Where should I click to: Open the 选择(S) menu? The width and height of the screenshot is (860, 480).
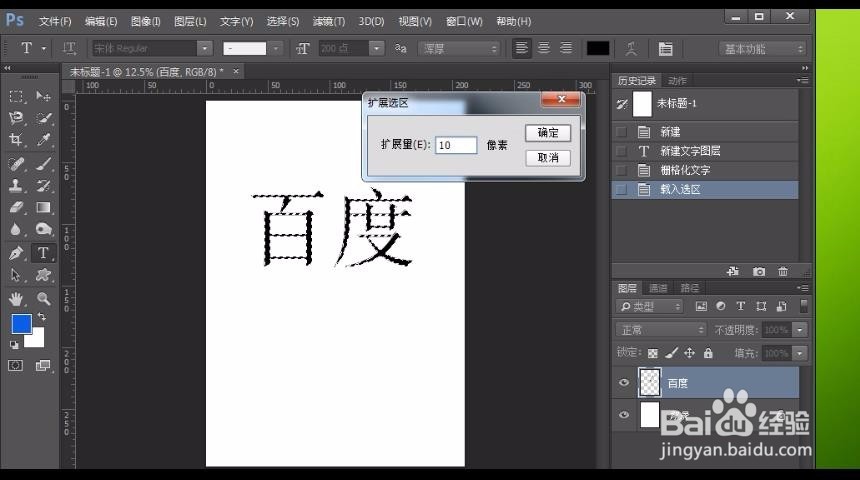282,21
